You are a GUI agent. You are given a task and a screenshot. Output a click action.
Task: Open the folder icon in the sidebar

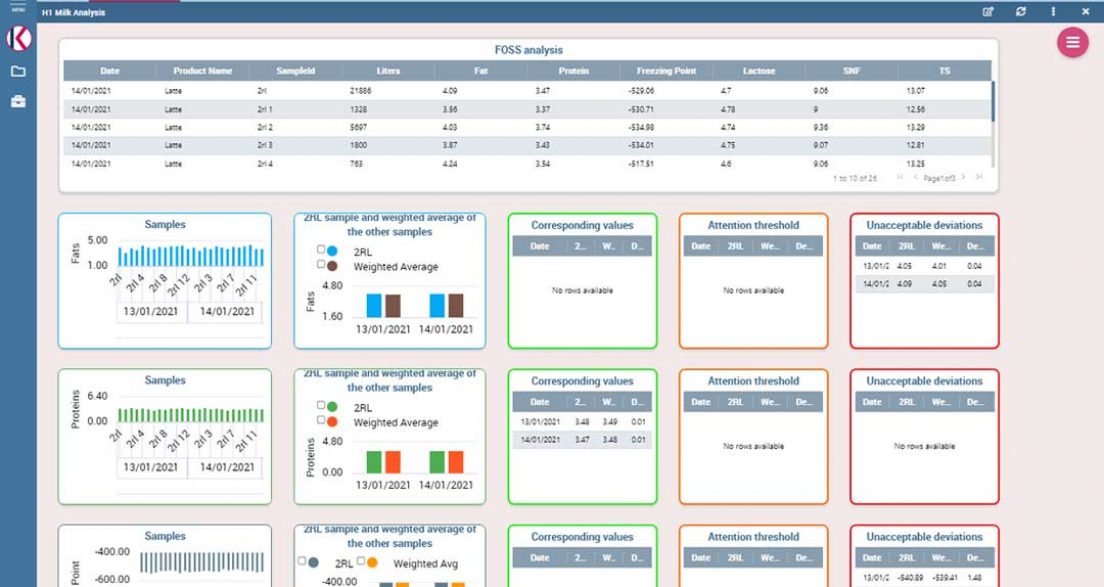pyautogui.click(x=18, y=71)
